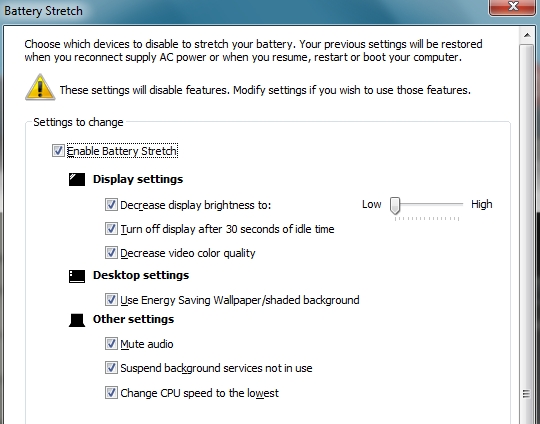540x424 pixels.
Task: Toggle Turn off display after 30 seconds
Action: click(111, 228)
